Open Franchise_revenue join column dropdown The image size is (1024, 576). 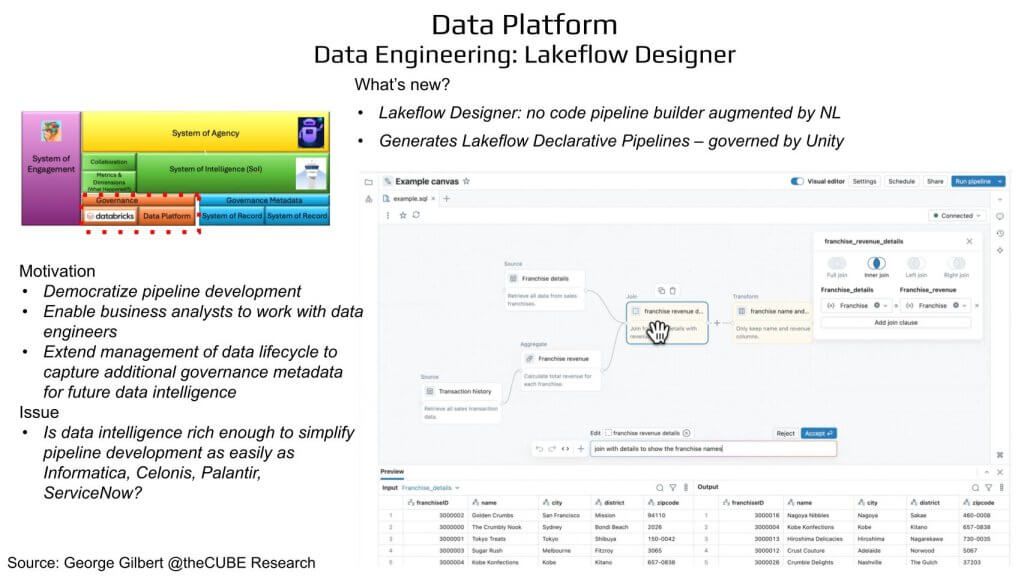pos(935,306)
